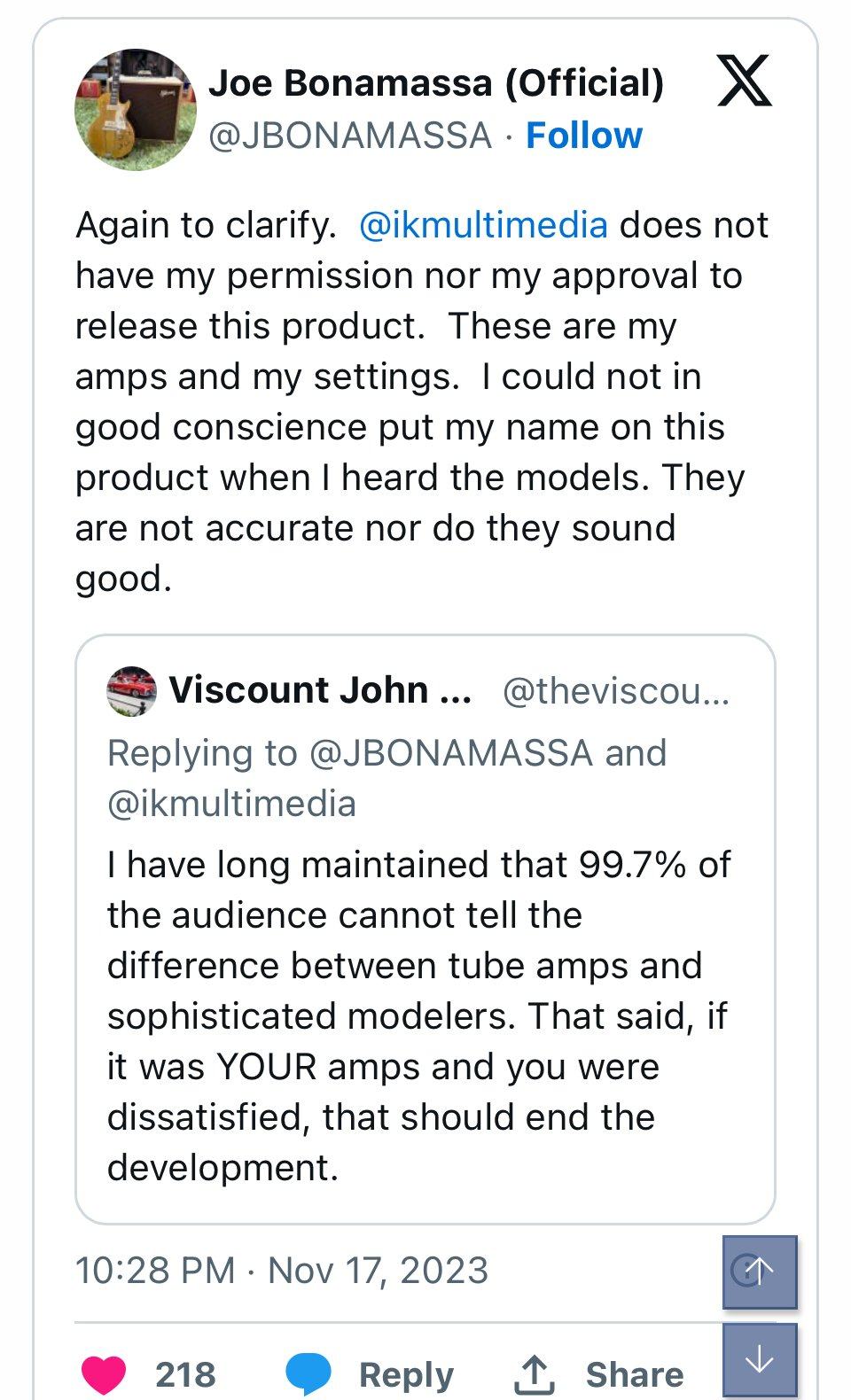The height and width of the screenshot is (1400, 851).
Task: Click the share upload arrow icon
Action: (535, 1374)
